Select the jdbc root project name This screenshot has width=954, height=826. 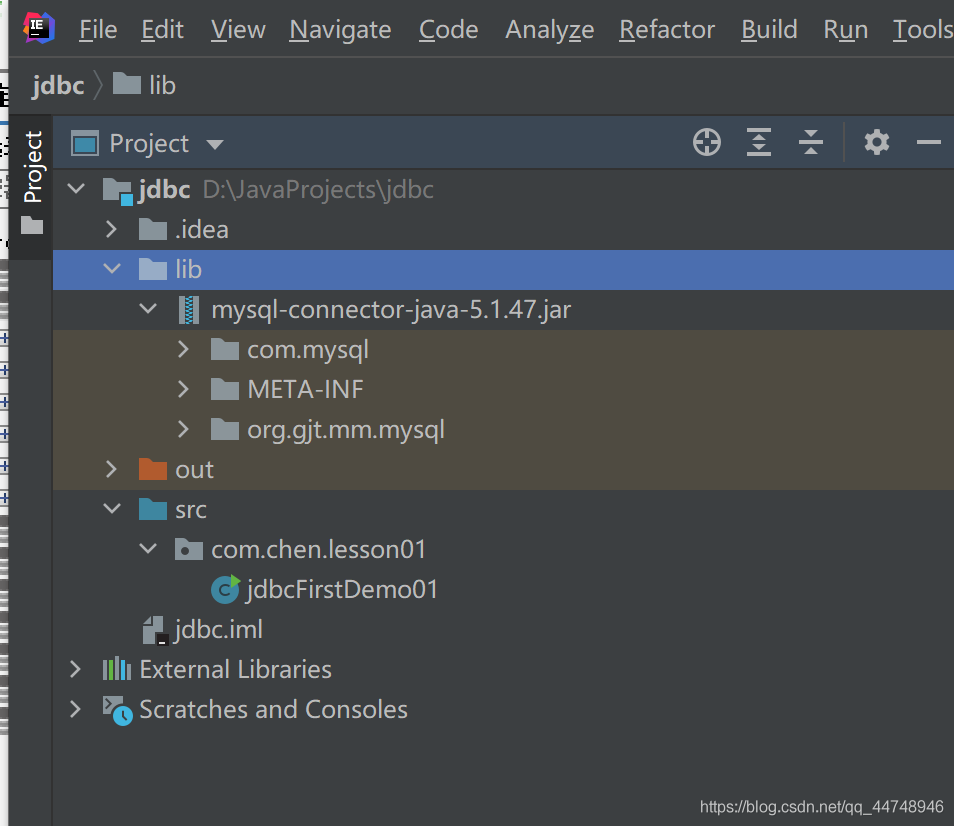point(164,190)
